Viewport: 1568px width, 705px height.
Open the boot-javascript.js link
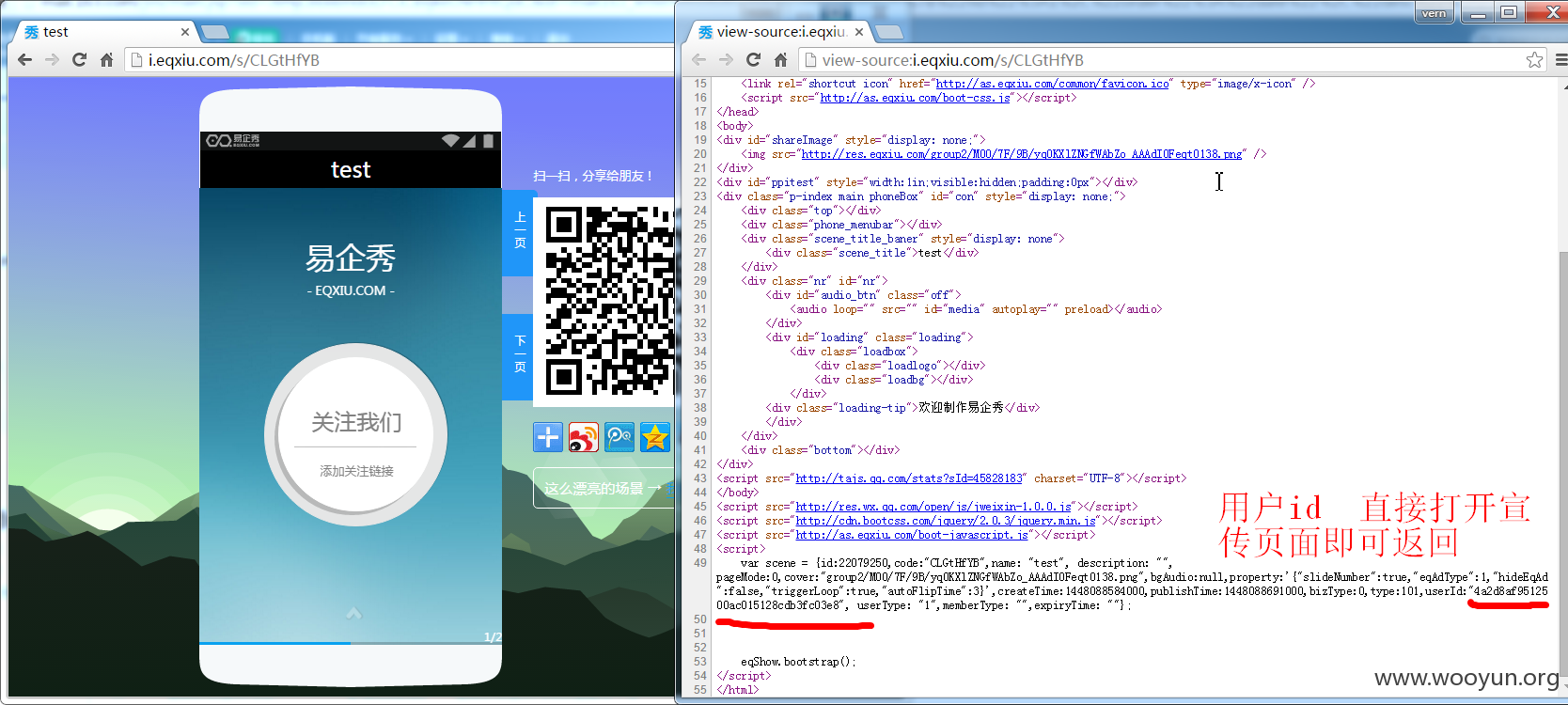912,535
